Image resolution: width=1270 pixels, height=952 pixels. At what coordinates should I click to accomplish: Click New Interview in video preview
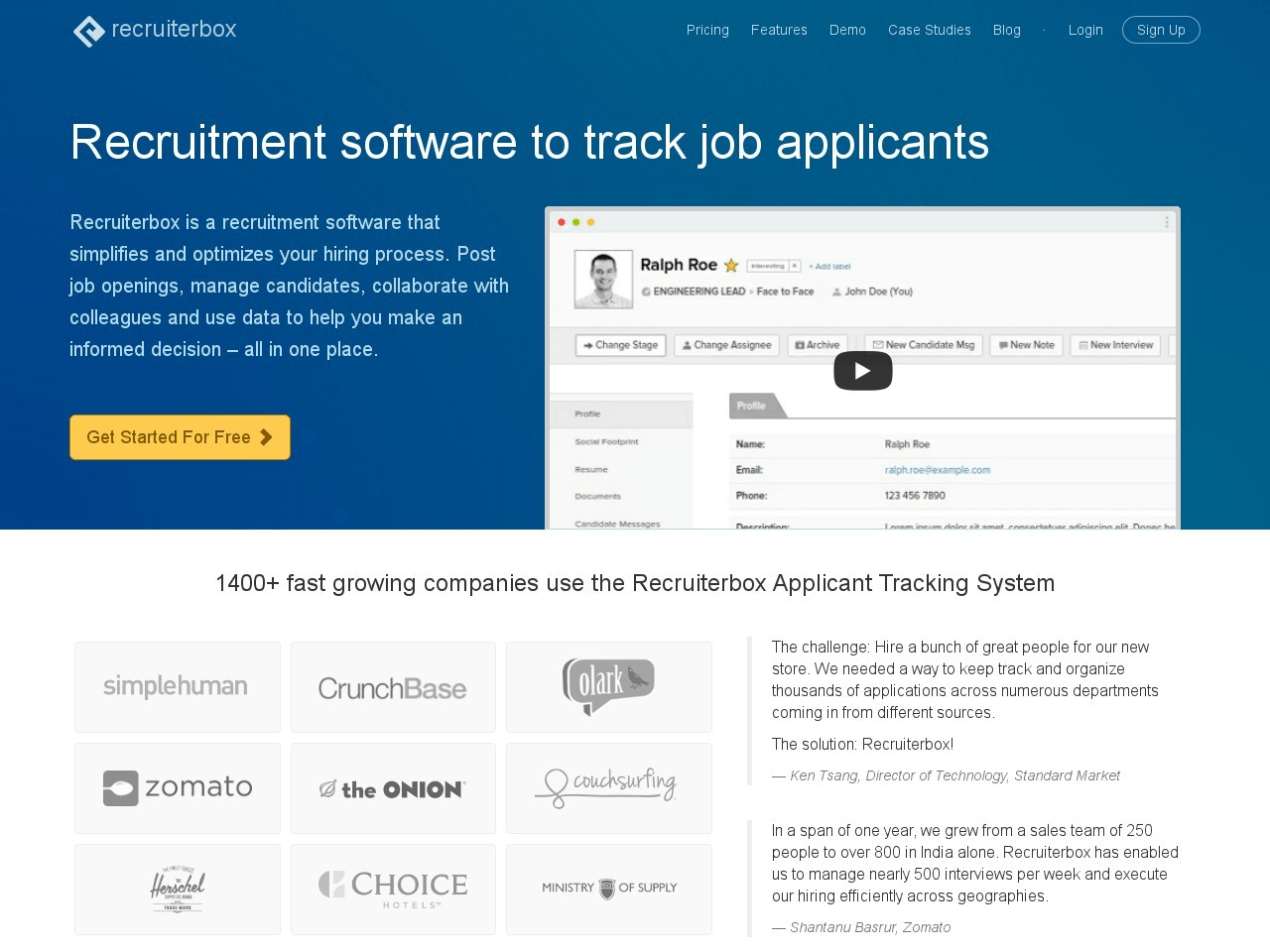click(1115, 345)
